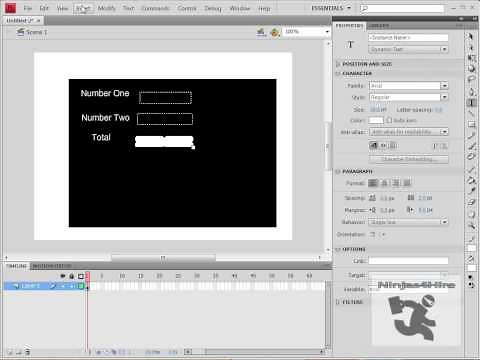Click the Edit Symbols icon above the stage
480x360 pixels.
(275, 32)
